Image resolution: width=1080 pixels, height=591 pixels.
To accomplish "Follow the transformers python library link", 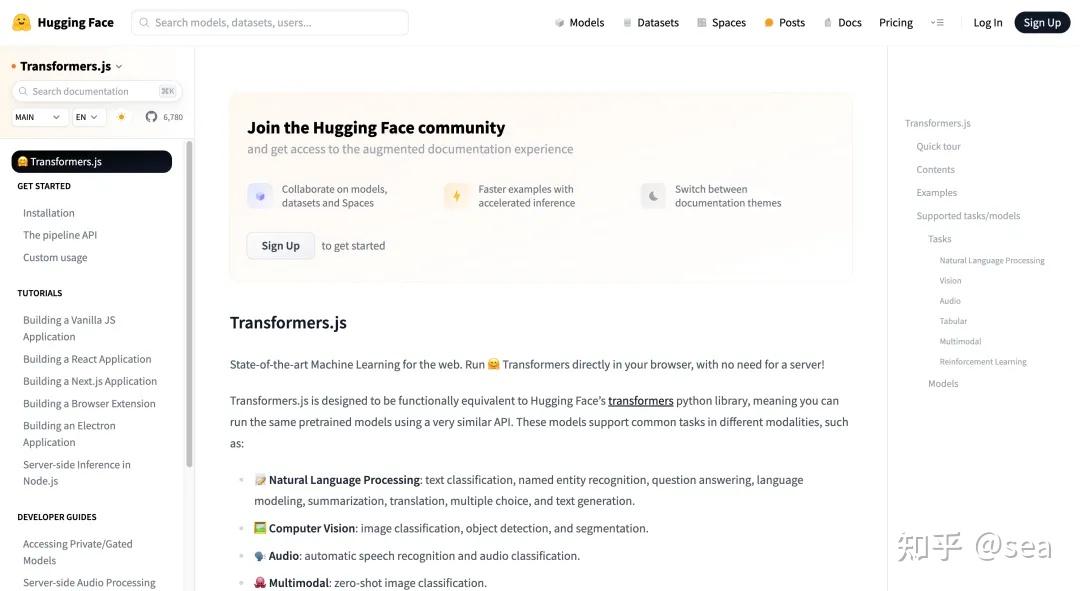I will (640, 401).
